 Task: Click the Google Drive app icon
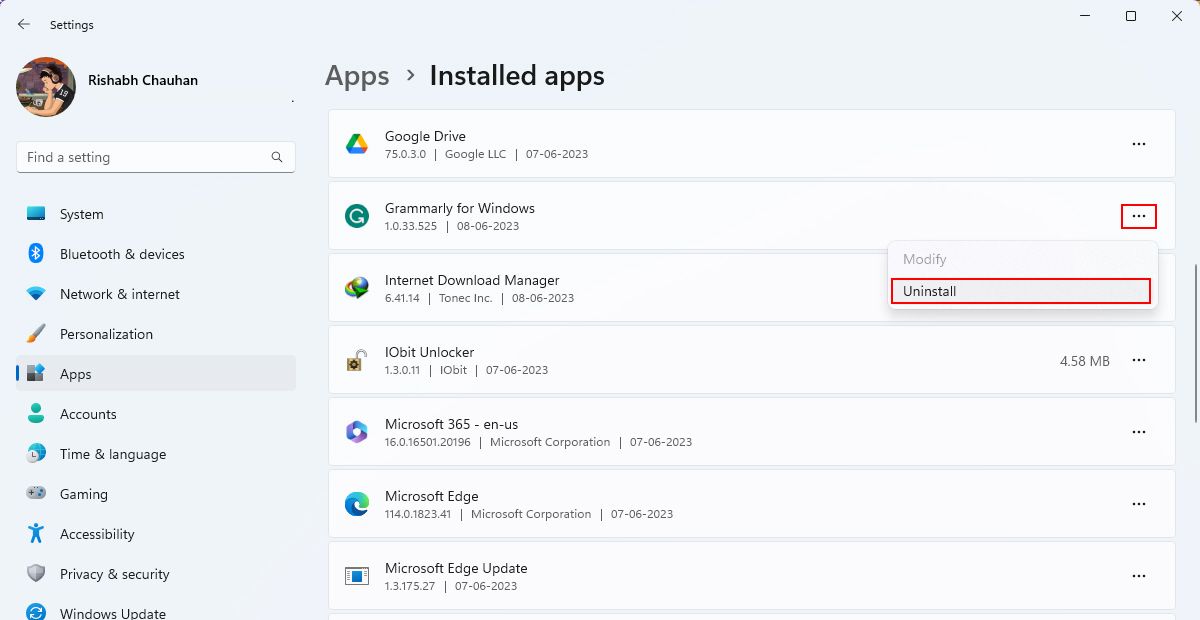pyautogui.click(x=356, y=143)
